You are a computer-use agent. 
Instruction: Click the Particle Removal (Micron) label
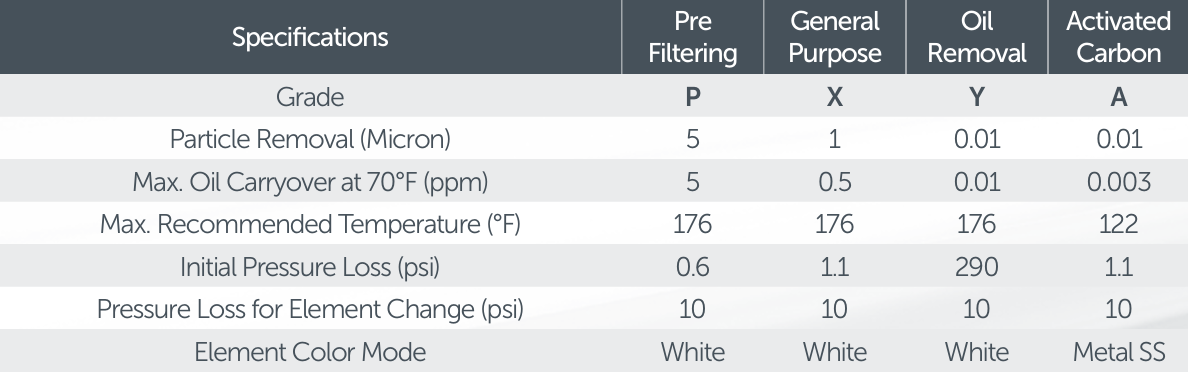[x=310, y=139]
